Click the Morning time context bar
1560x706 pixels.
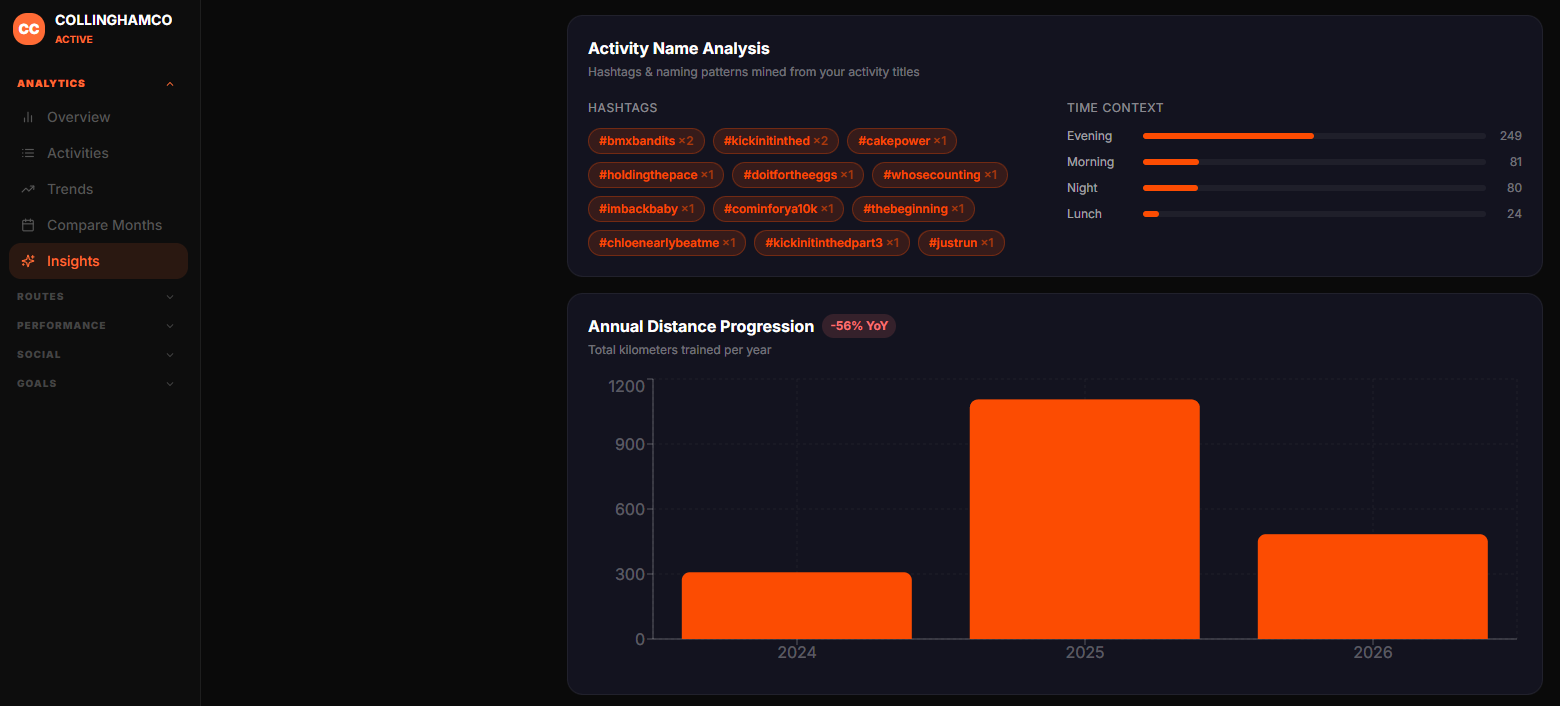point(1314,162)
